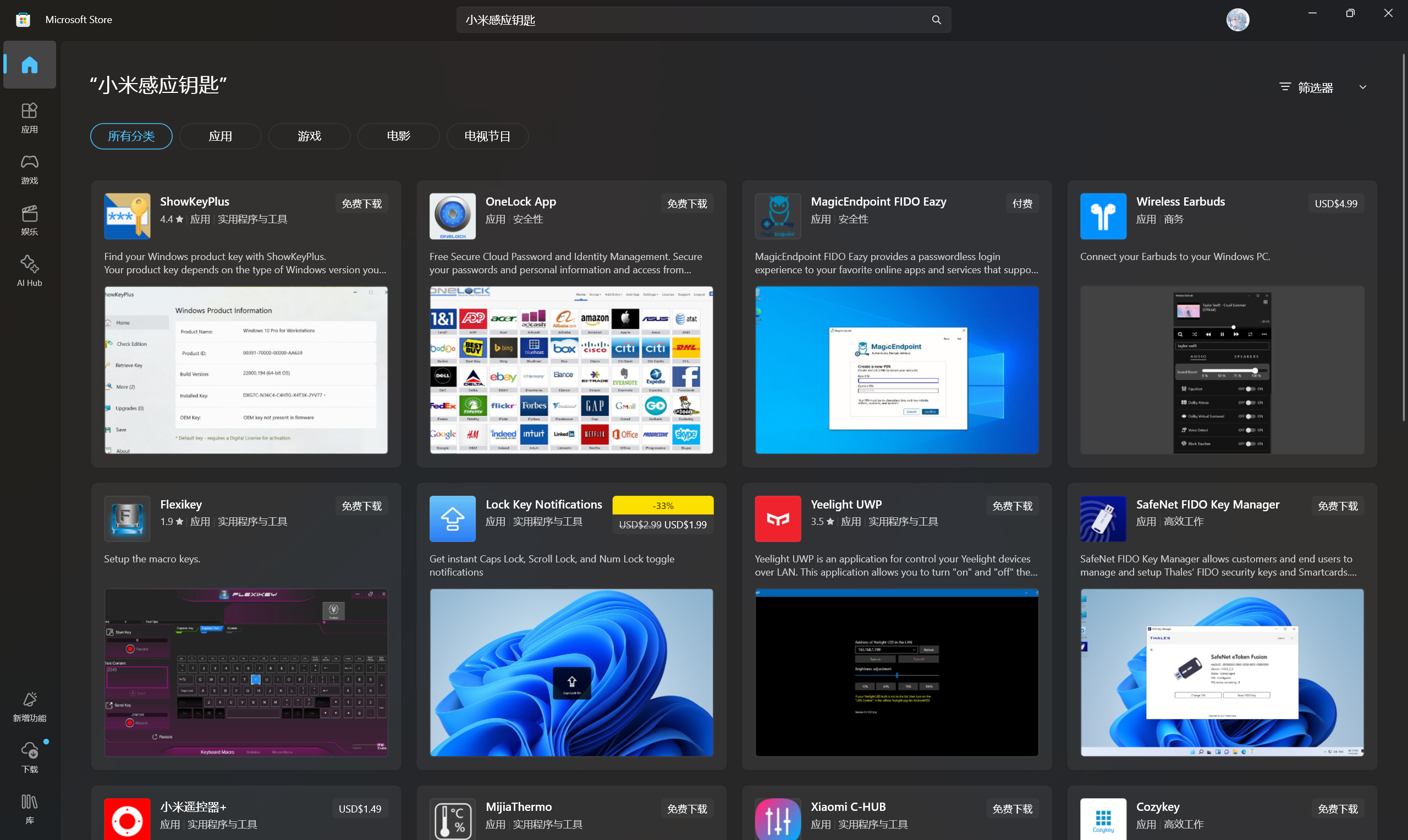Select the 电视节目 category filter tab

pyautogui.click(x=487, y=136)
